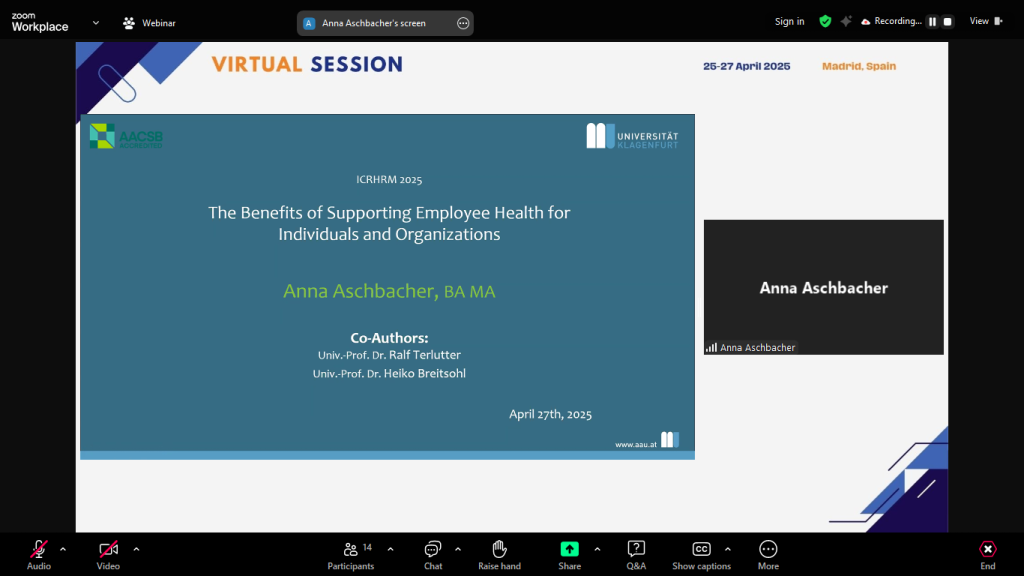This screenshot has width=1024, height=576.
Task: Unmute the microphone via Audio icon
Action: (x=39, y=549)
